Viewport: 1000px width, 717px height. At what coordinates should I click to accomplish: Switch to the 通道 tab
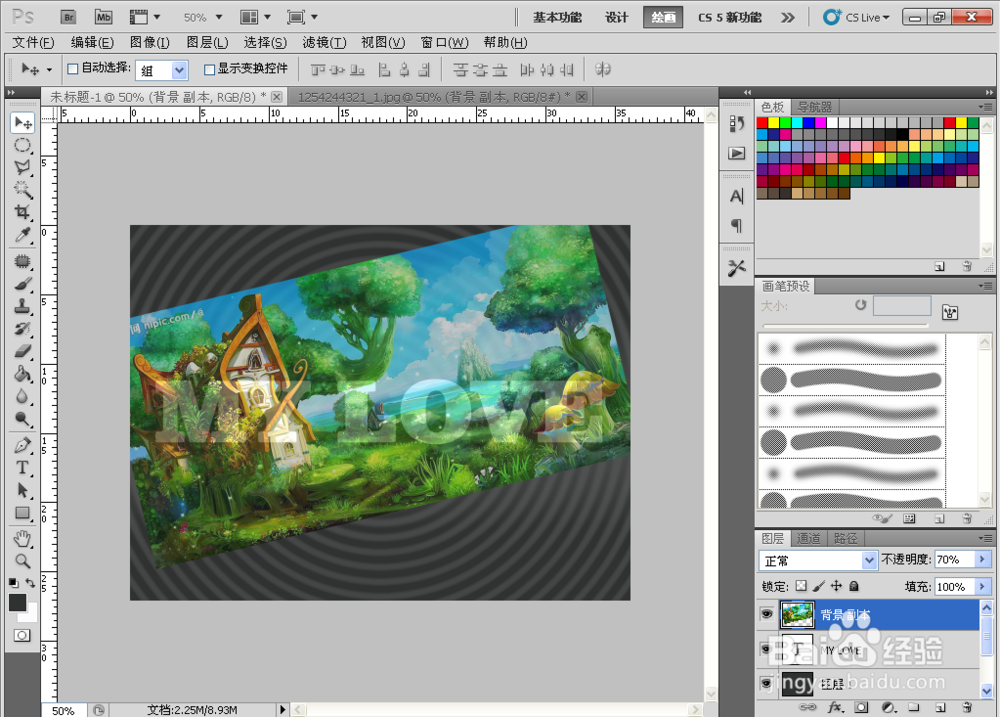pyautogui.click(x=808, y=537)
